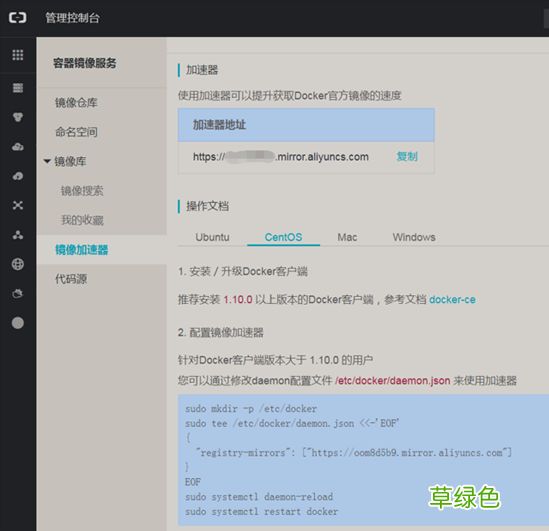Viewport: 549px width, 531px height.
Task: Click the cloud upload sidebar icon
Action: click(x=18, y=176)
